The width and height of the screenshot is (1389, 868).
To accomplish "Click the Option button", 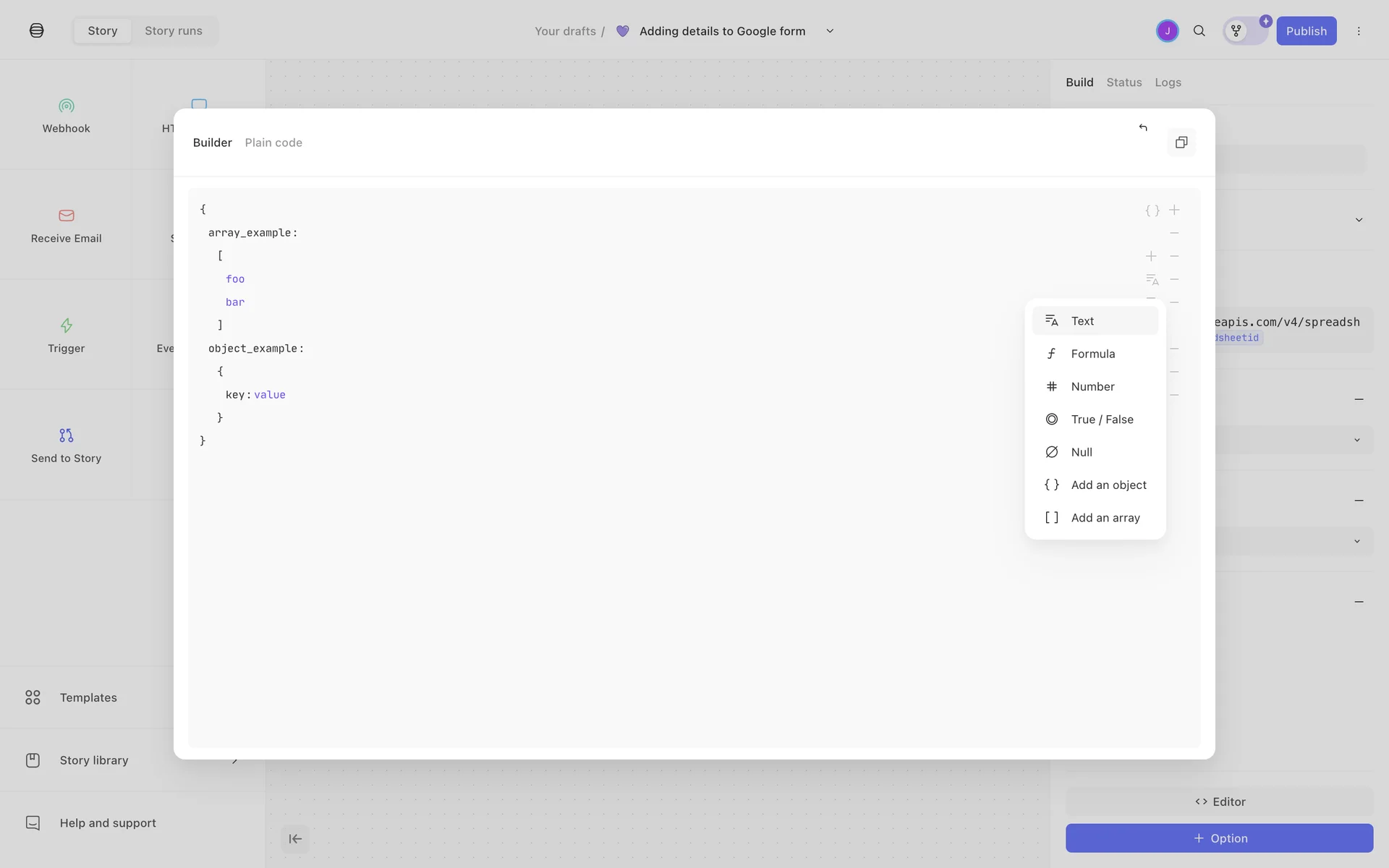I will click(x=1219, y=838).
